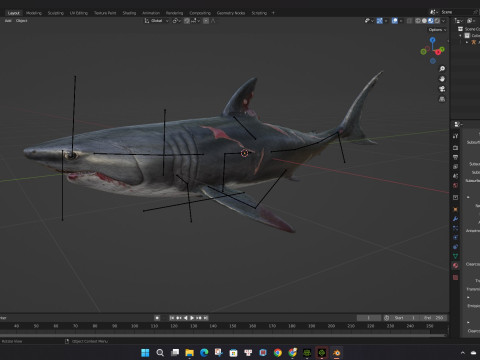Open the Options dropdown in the viewport
This screenshot has width=480, height=360.
pos(437,30)
